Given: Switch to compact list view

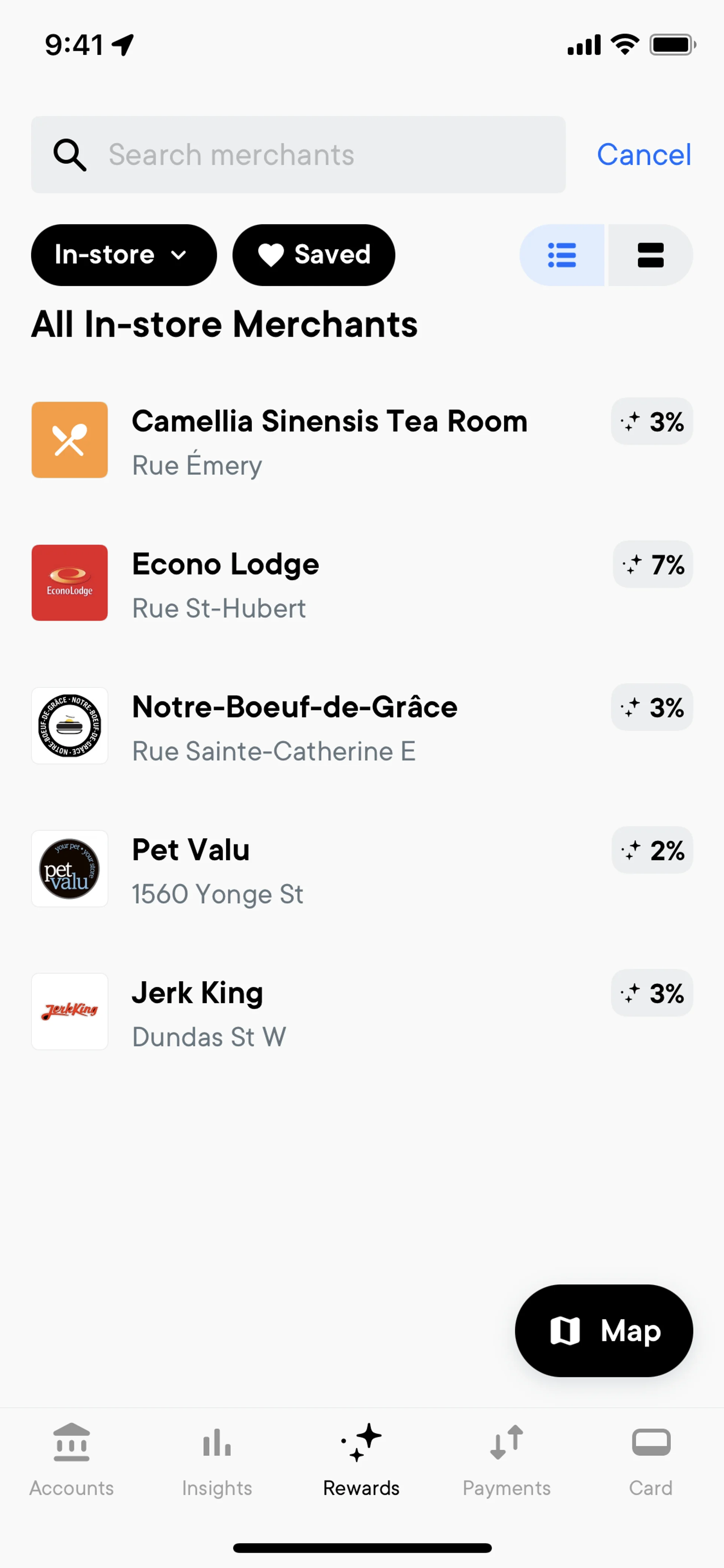Looking at the screenshot, I should (562, 255).
